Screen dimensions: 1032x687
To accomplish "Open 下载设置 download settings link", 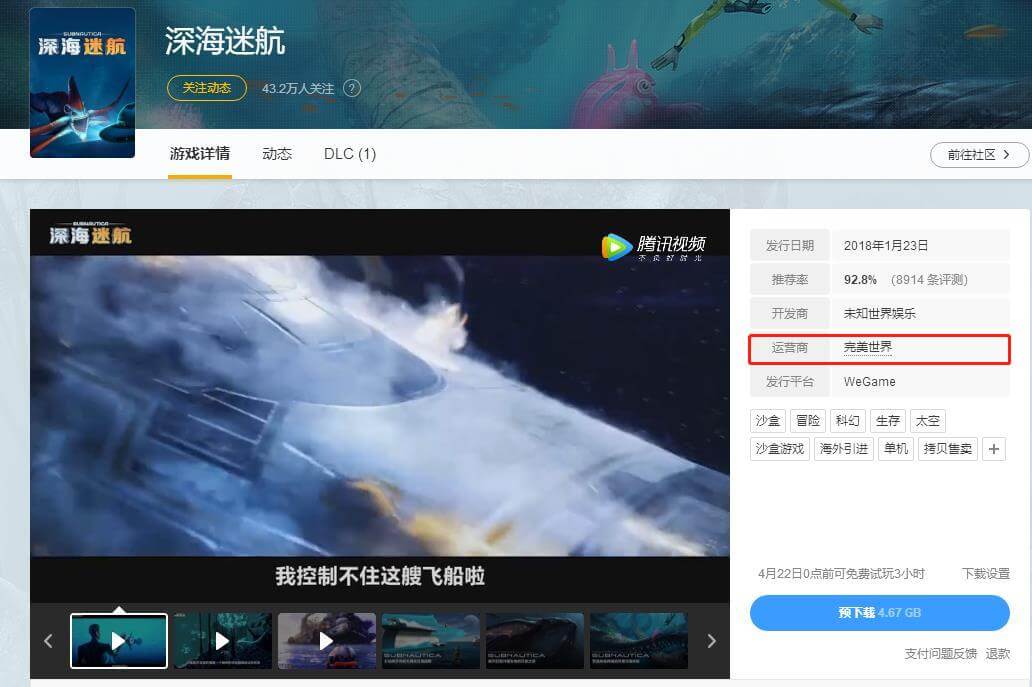I will point(985,574).
